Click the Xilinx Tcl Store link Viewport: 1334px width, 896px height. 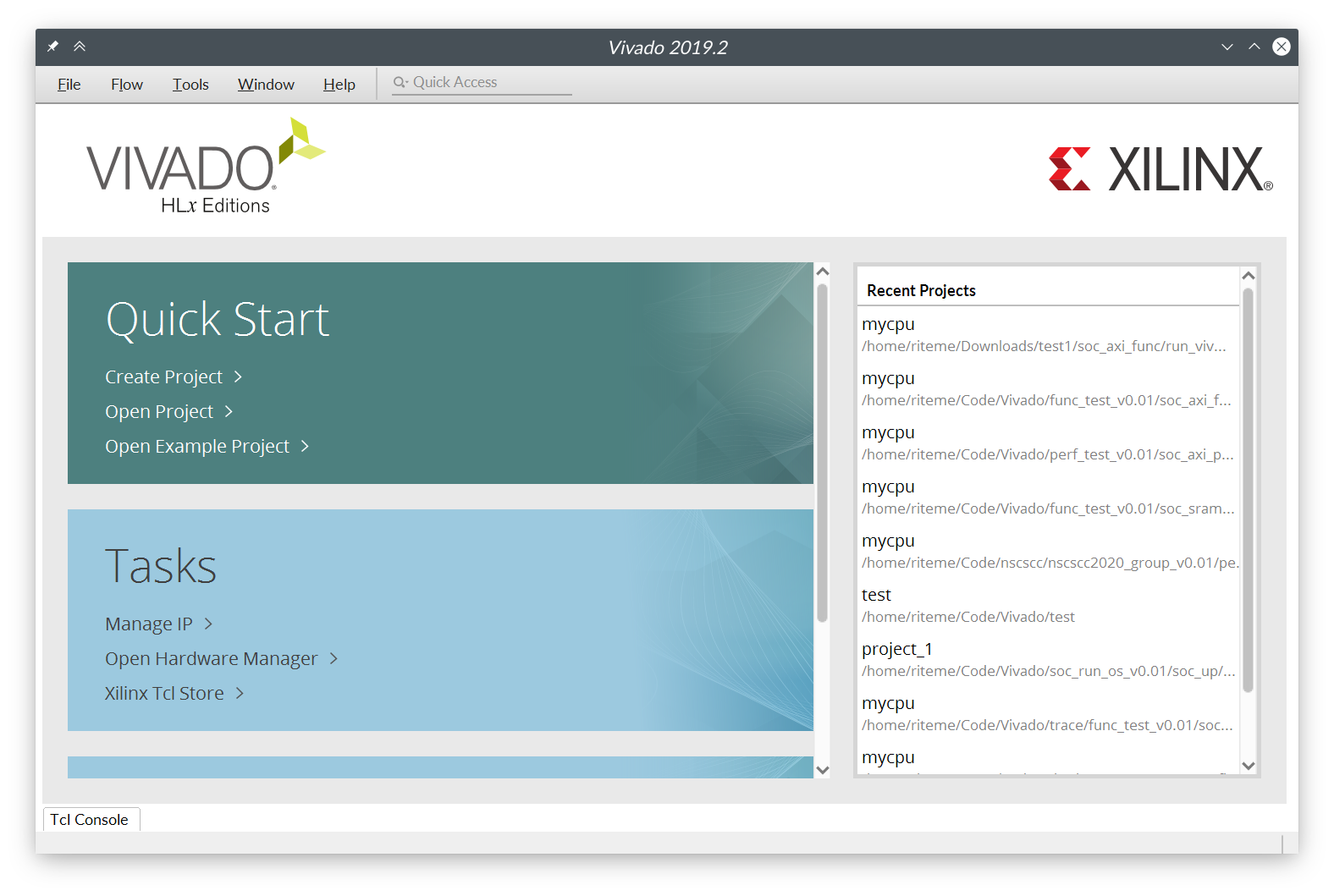pos(164,693)
